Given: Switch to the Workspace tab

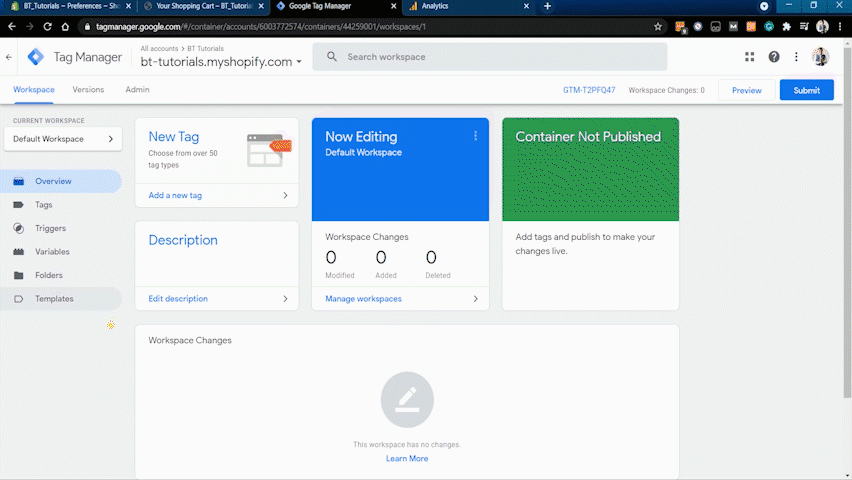Looking at the screenshot, I should coord(34,90).
